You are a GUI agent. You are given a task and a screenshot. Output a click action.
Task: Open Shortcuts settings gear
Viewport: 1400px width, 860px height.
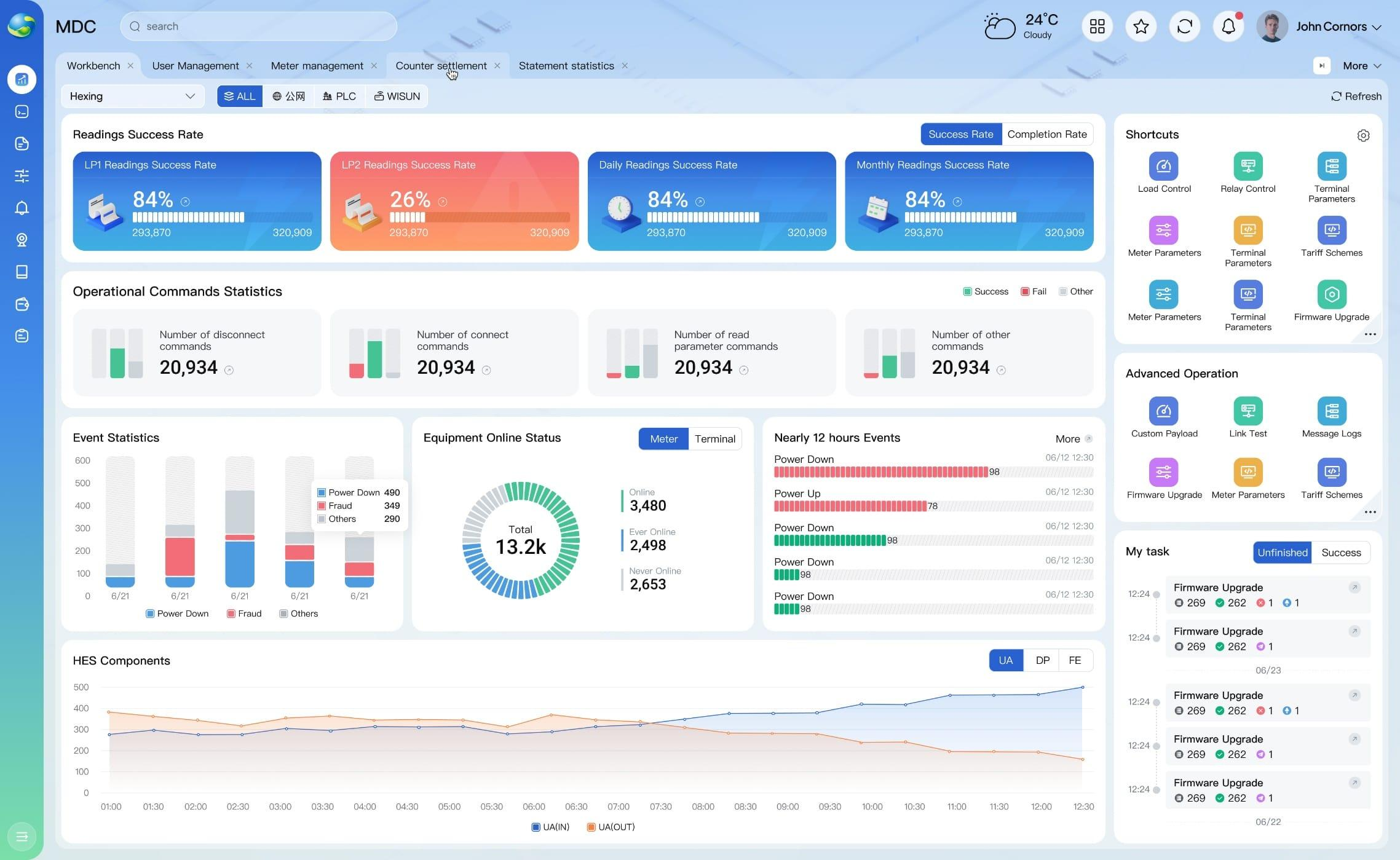[1363, 135]
